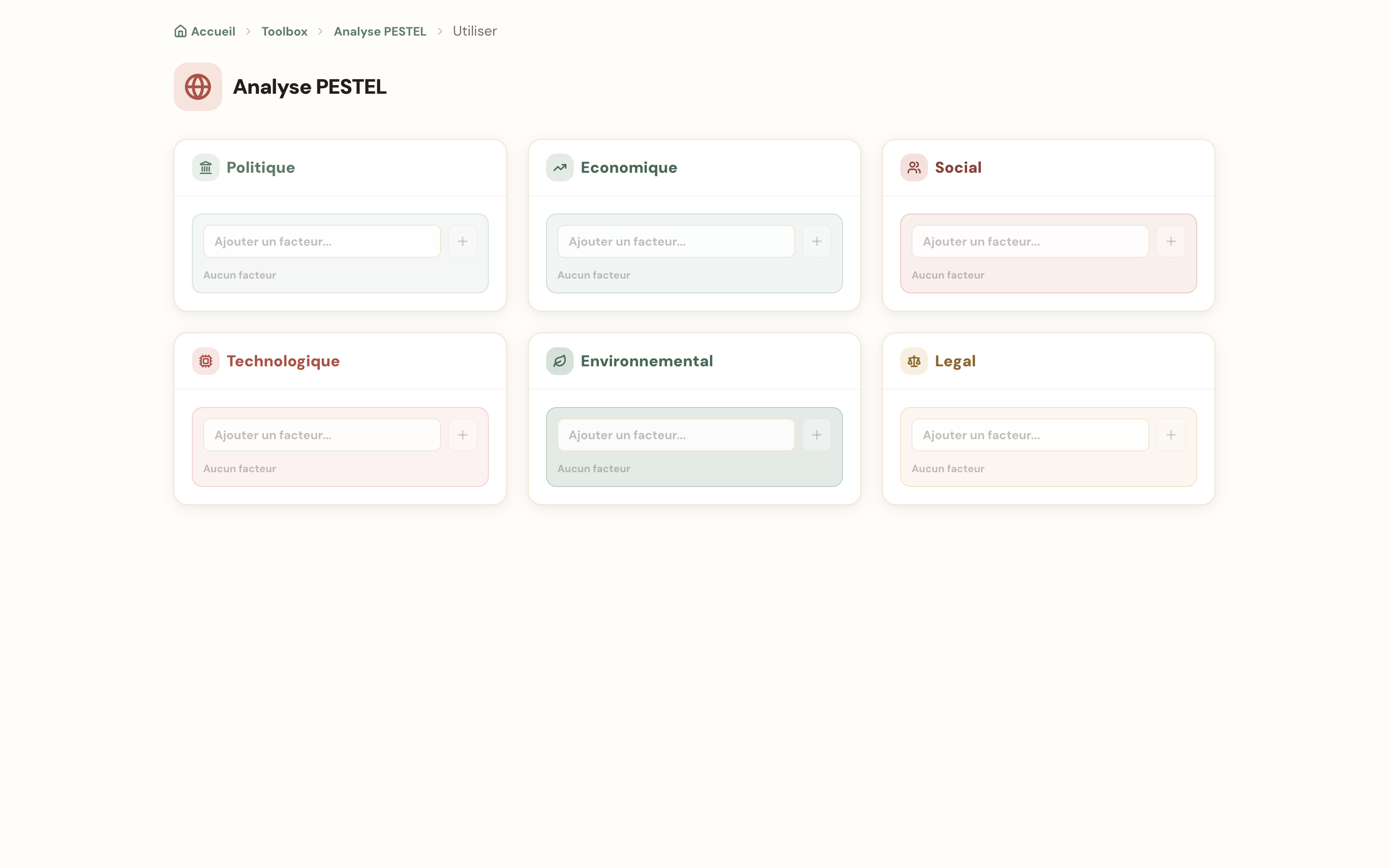Click the home icon beside Accueil
This screenshot has width=1389, height=868.
pos(180,31)
